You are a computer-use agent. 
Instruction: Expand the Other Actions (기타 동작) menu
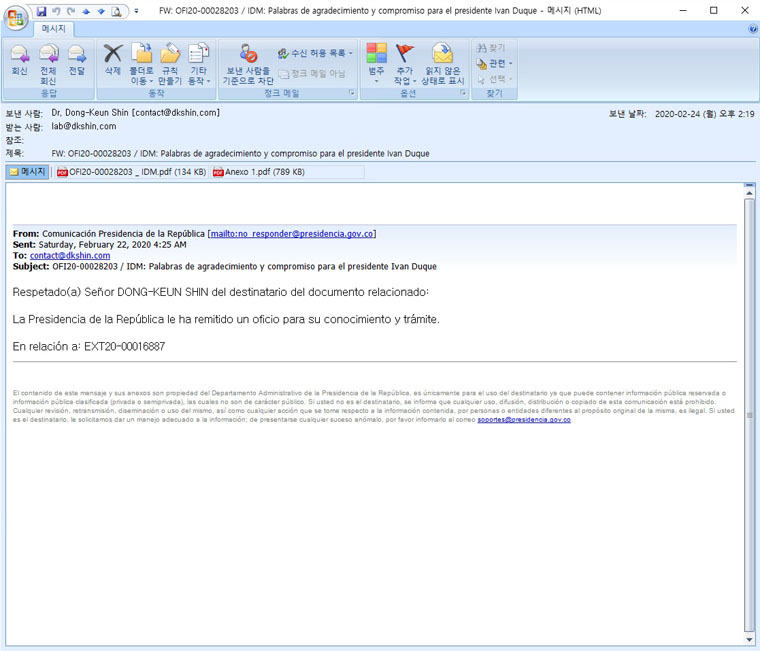tap(199, 62)
